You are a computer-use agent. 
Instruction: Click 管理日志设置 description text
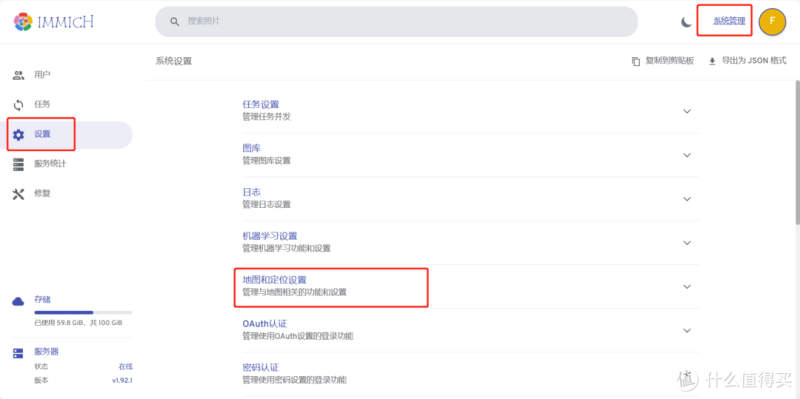click(266, 205)
